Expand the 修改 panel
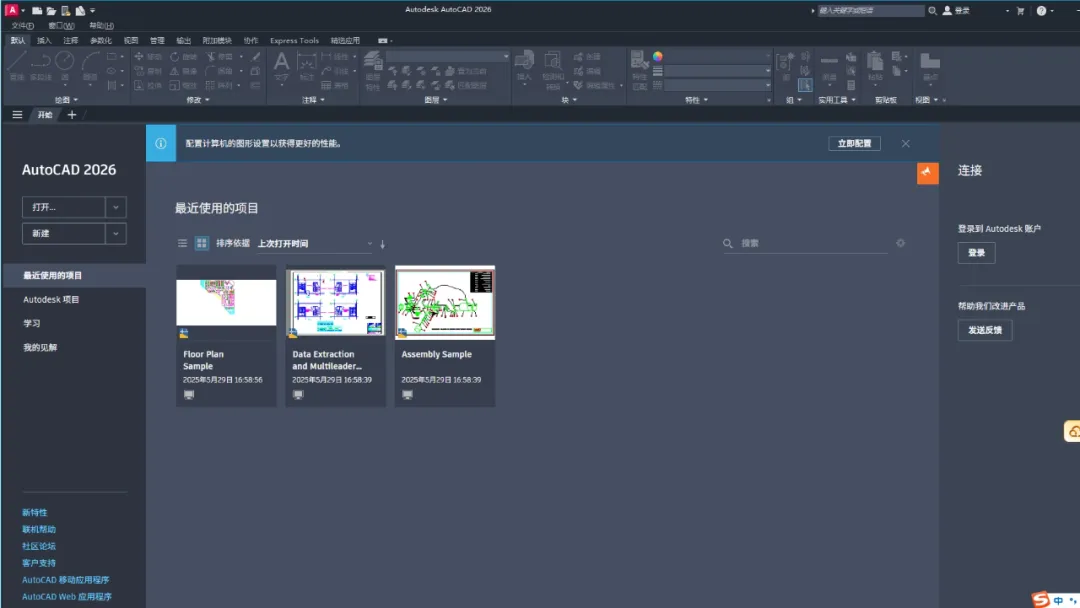Screen dimensions: 1080x608 click(198, 100)
